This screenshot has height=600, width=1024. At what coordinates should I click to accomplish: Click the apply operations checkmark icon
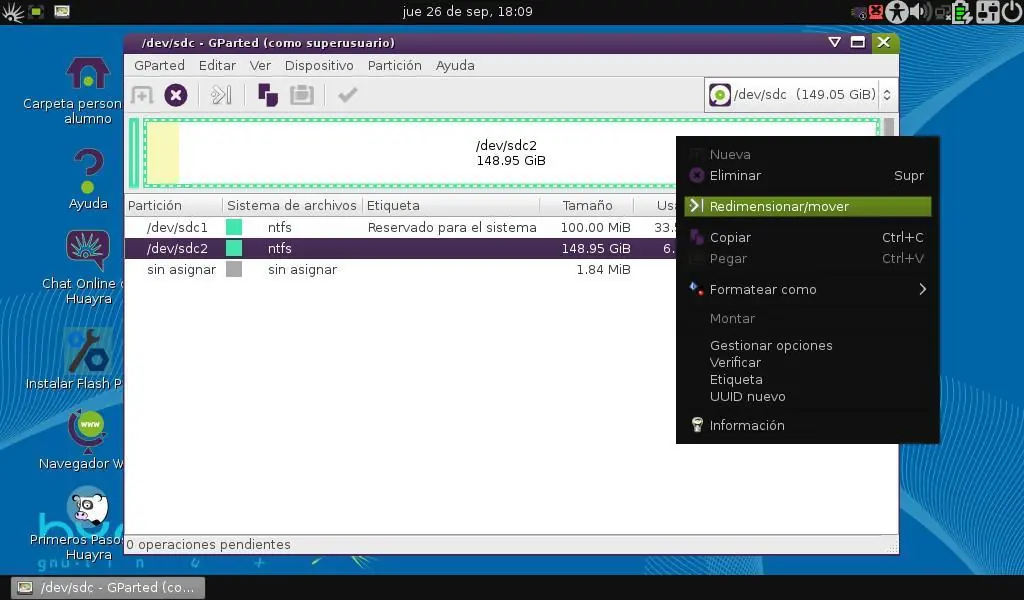[347, 95]
